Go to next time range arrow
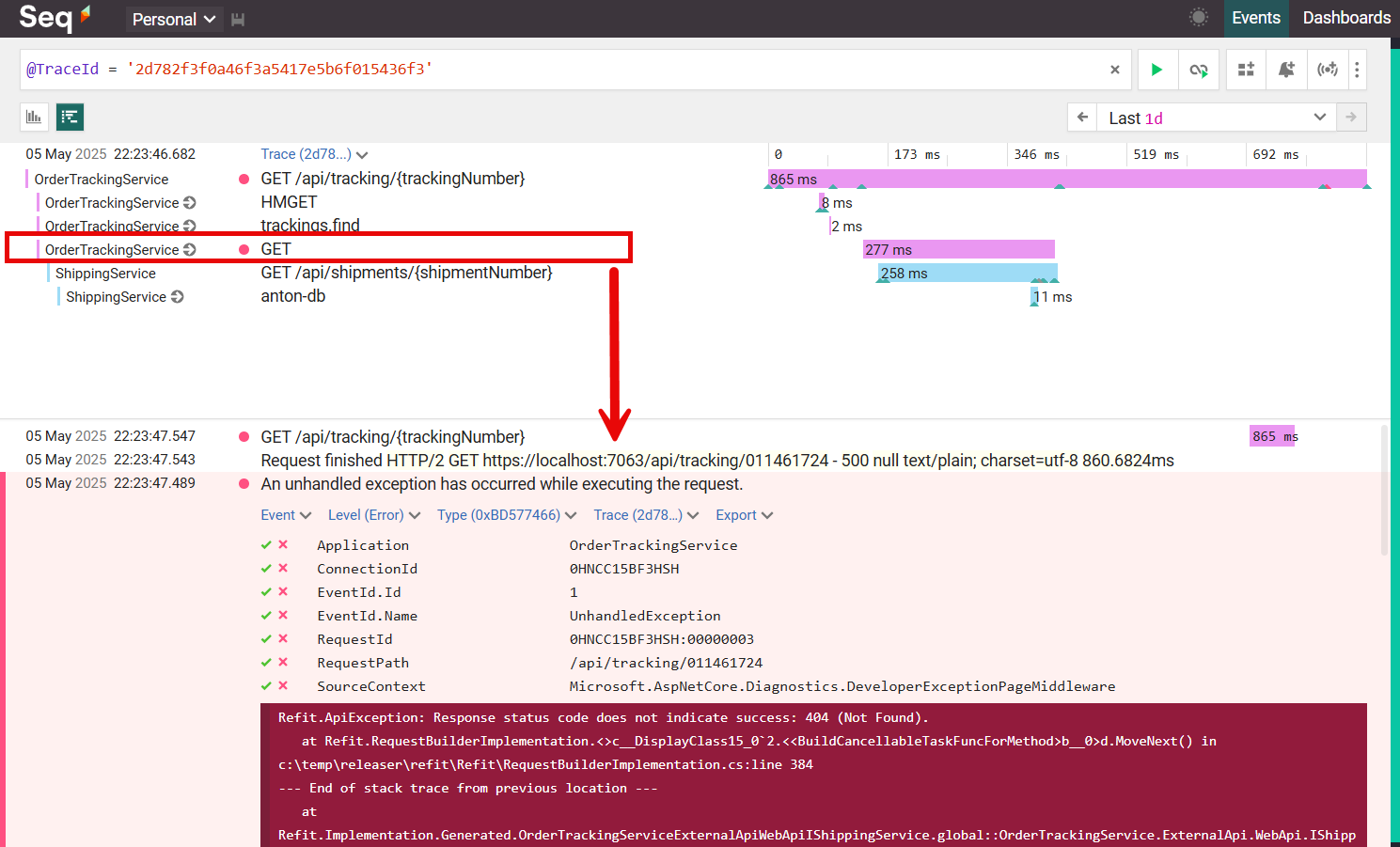1400x847 pixels. click(x=1351, y=118)
